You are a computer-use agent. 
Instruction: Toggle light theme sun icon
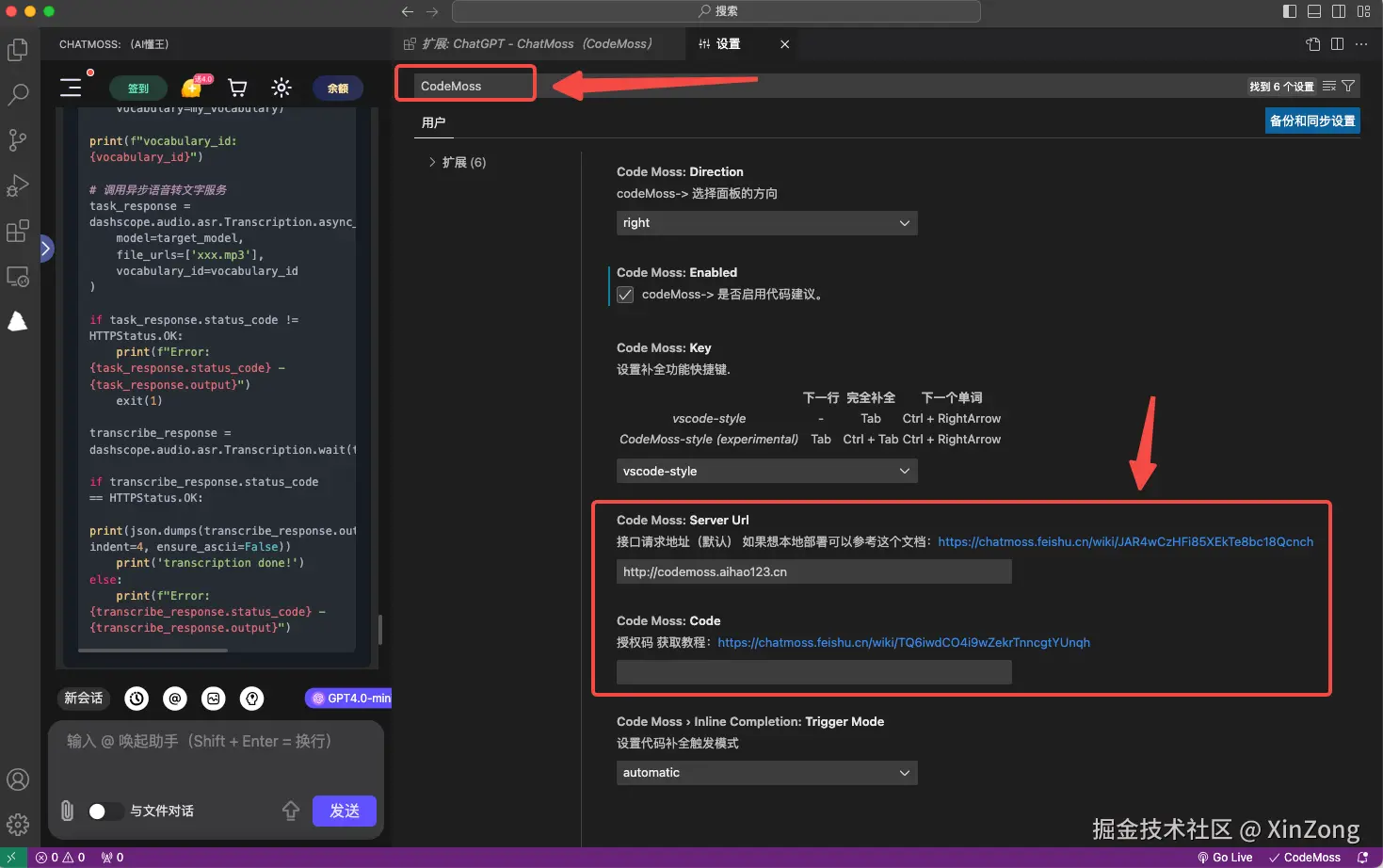pos(281,88)
